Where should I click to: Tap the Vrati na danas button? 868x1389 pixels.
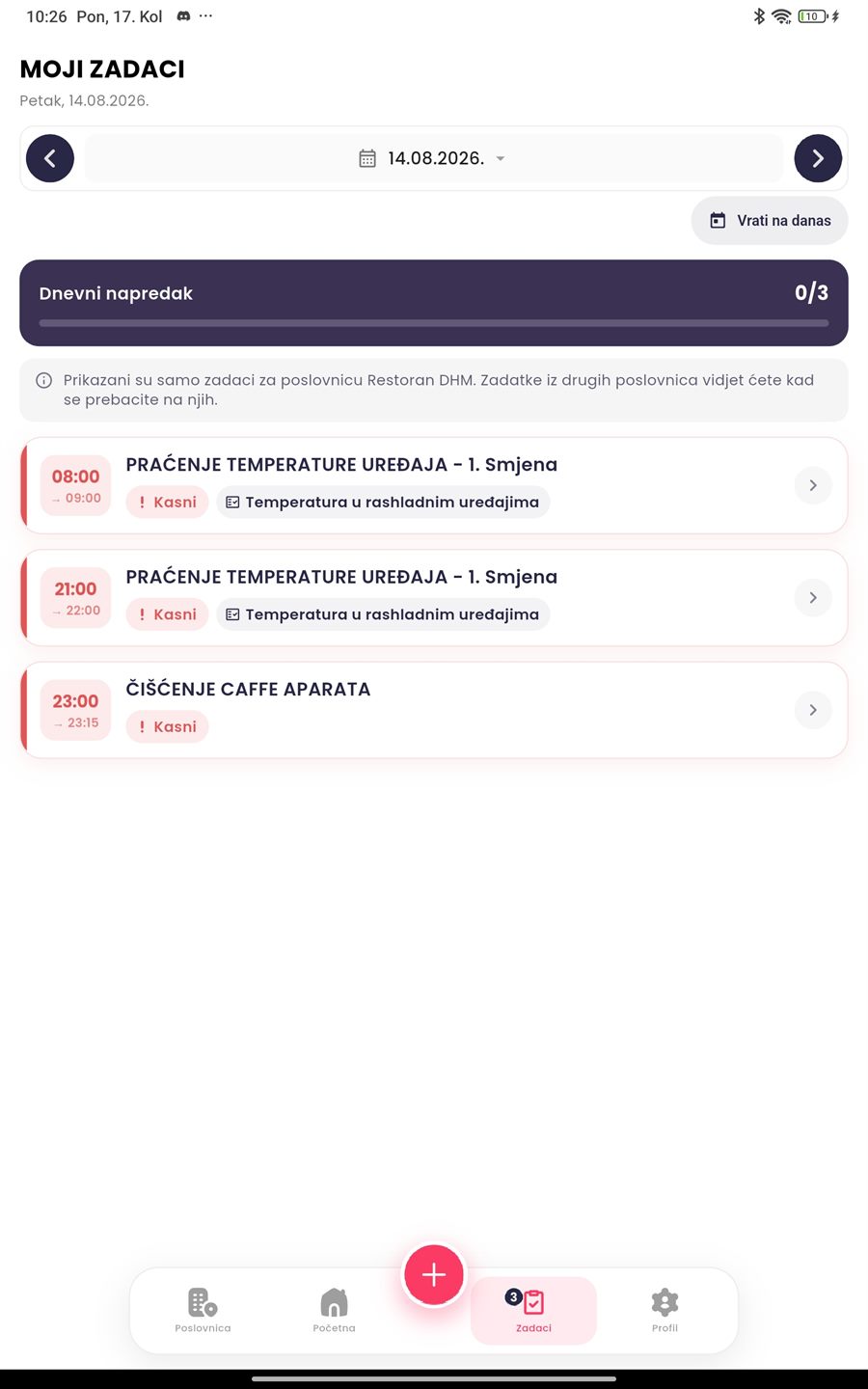(x=770, y=221)
